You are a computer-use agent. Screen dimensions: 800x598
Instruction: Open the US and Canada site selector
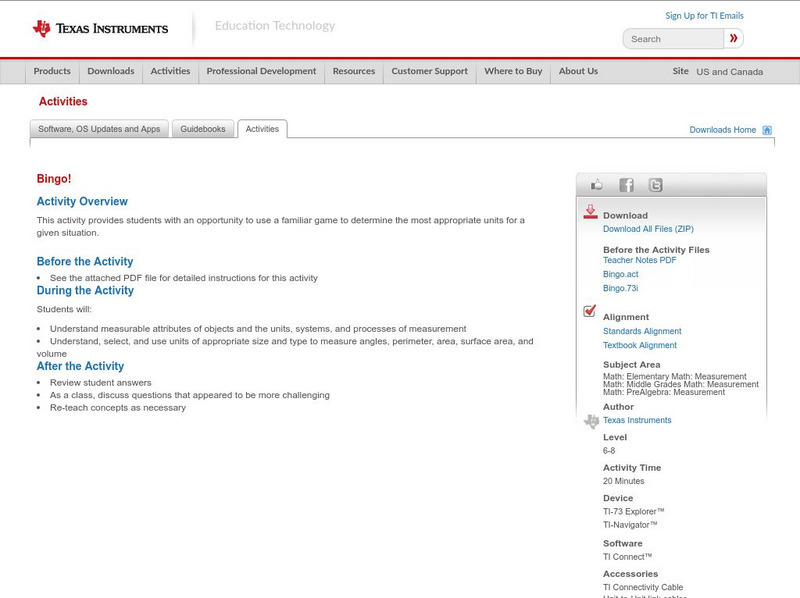click(730, 72)
